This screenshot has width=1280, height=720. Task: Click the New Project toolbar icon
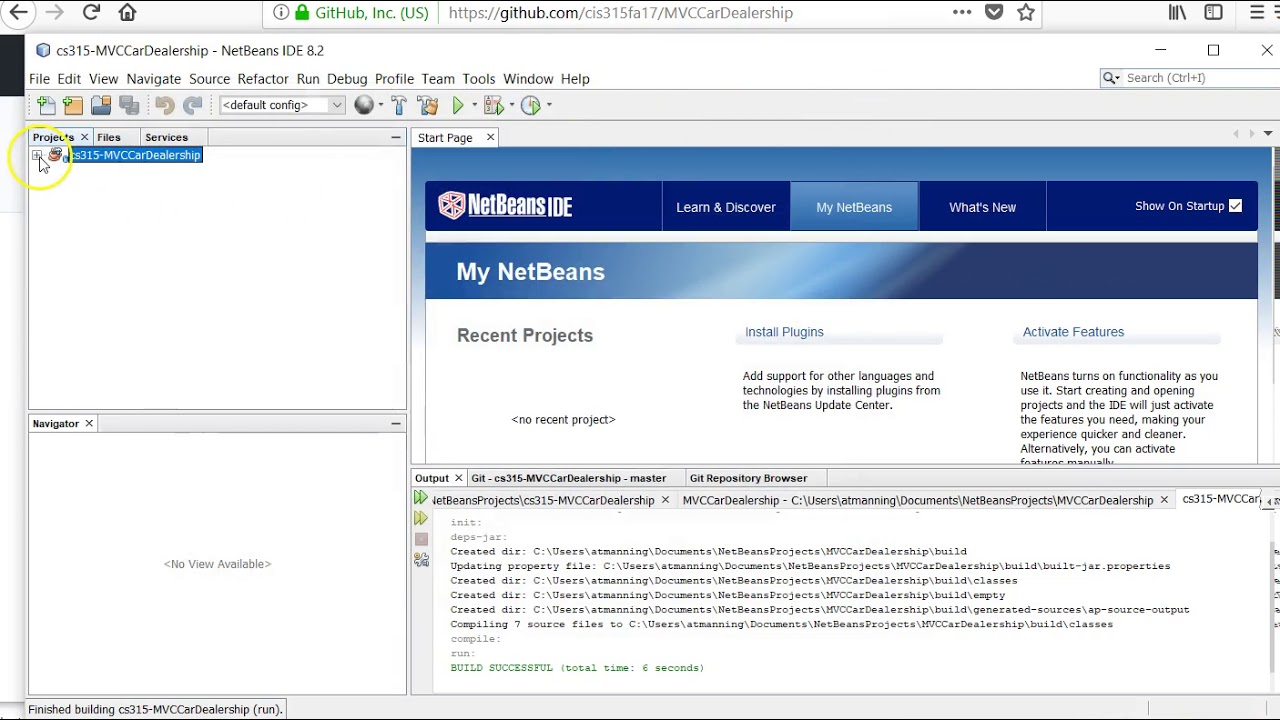click(73, 105)
